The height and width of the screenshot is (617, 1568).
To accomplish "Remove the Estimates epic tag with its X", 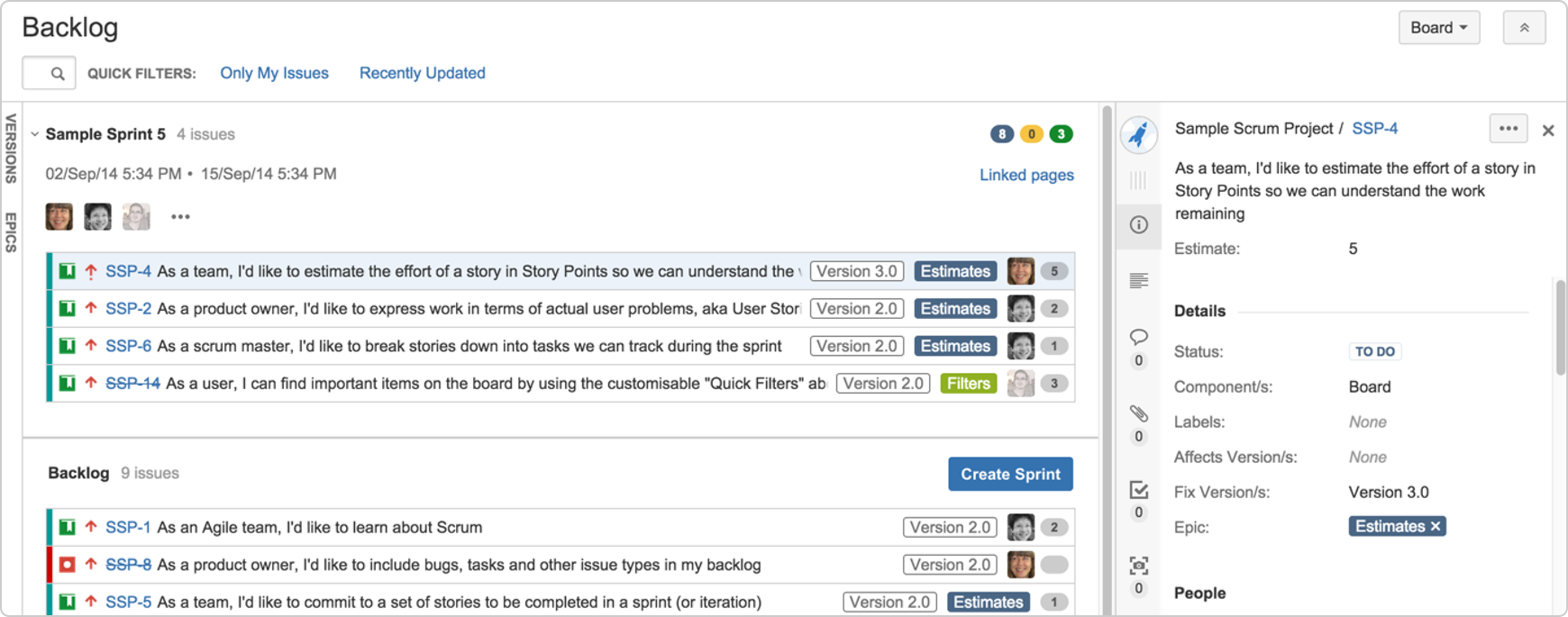I will (x=1436, y=527).
